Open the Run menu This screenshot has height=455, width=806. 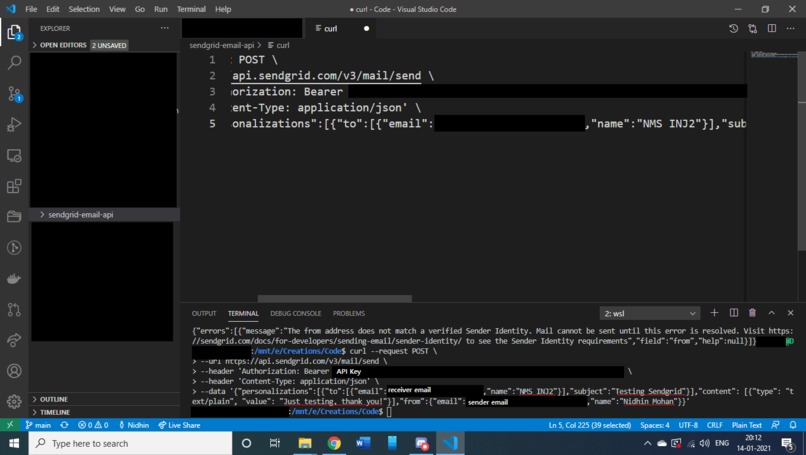coord(160,9)
